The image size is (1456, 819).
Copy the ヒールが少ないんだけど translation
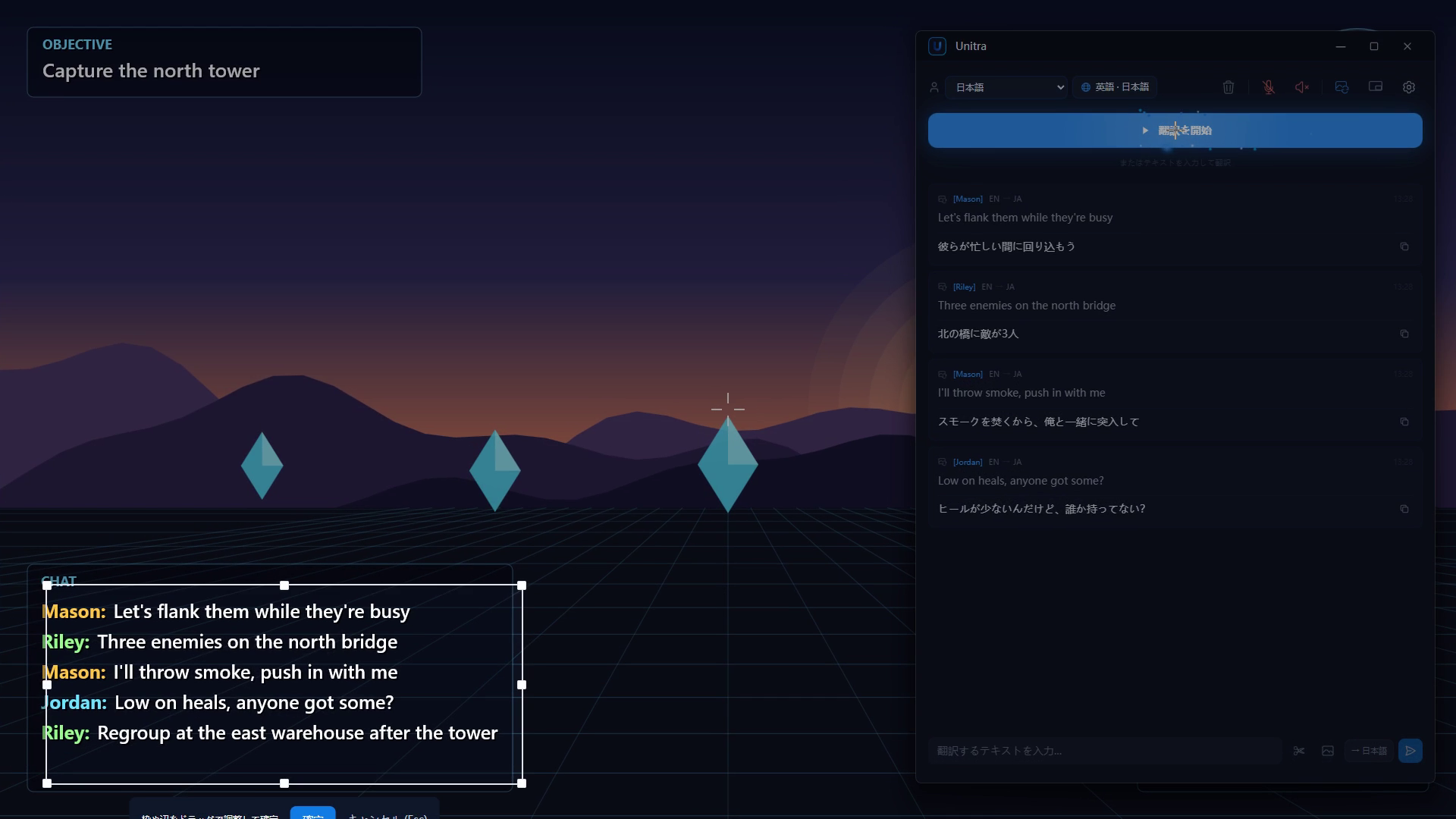1404,509
